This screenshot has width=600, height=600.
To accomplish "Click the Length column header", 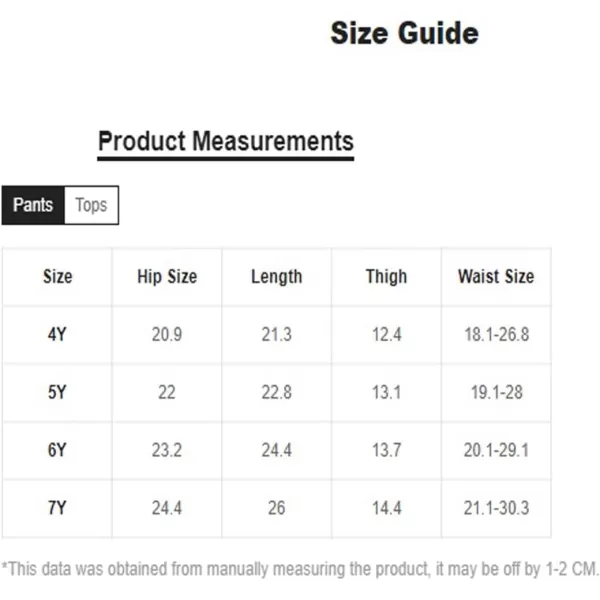I will [277, 276].
